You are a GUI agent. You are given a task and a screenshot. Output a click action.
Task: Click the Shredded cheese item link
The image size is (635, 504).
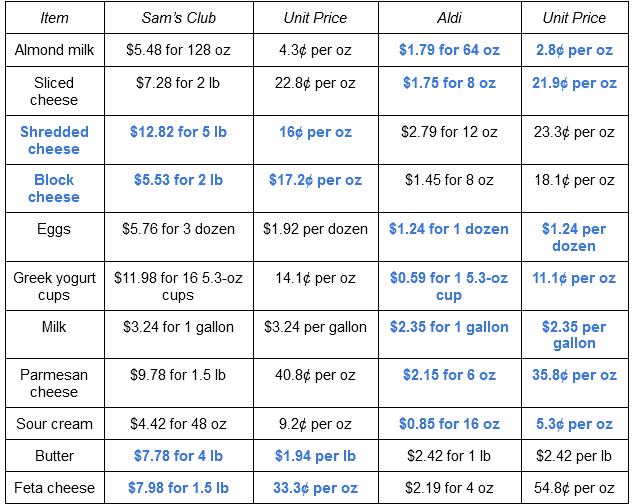[x=54, y=140]
